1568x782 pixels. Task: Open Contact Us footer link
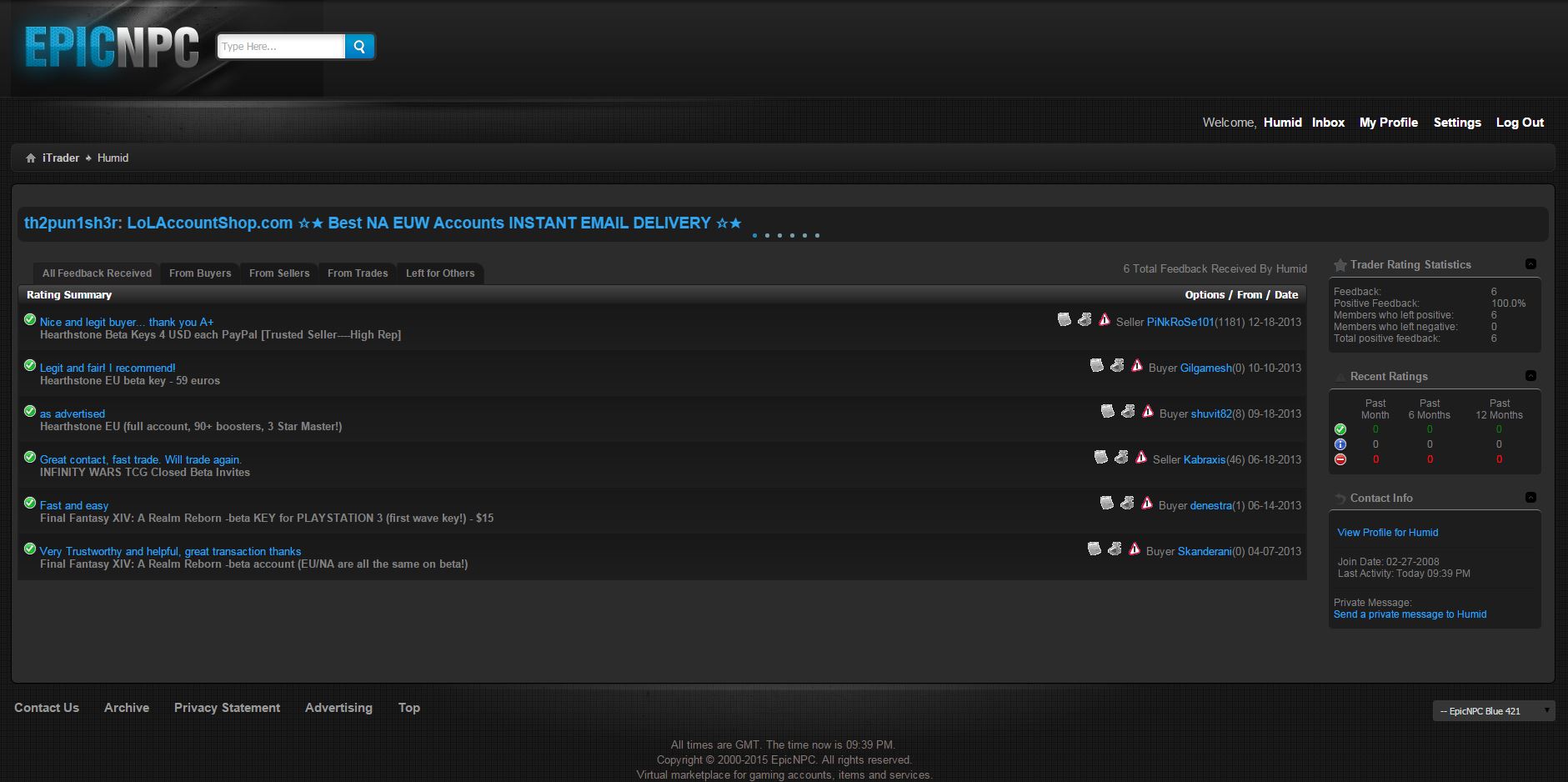(47, 708)
